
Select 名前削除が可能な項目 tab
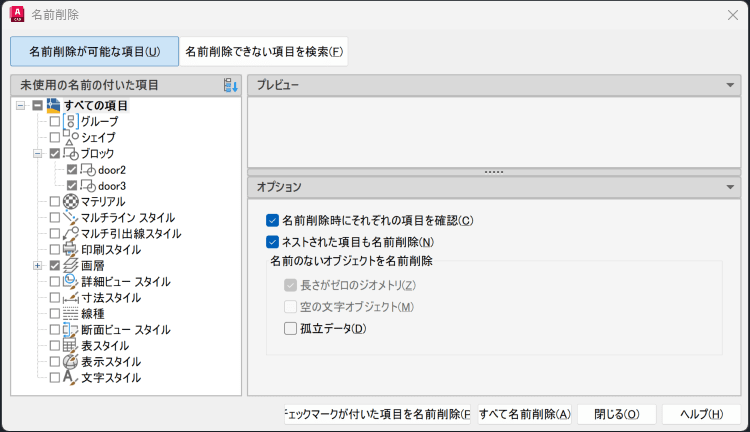coord(94,51)
